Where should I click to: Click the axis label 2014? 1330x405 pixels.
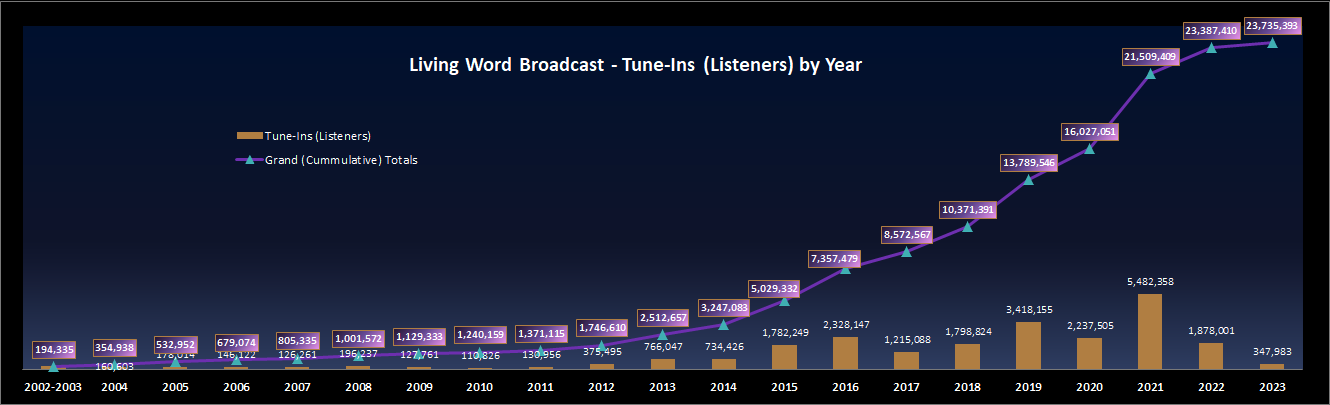click(x=723, y=386)
